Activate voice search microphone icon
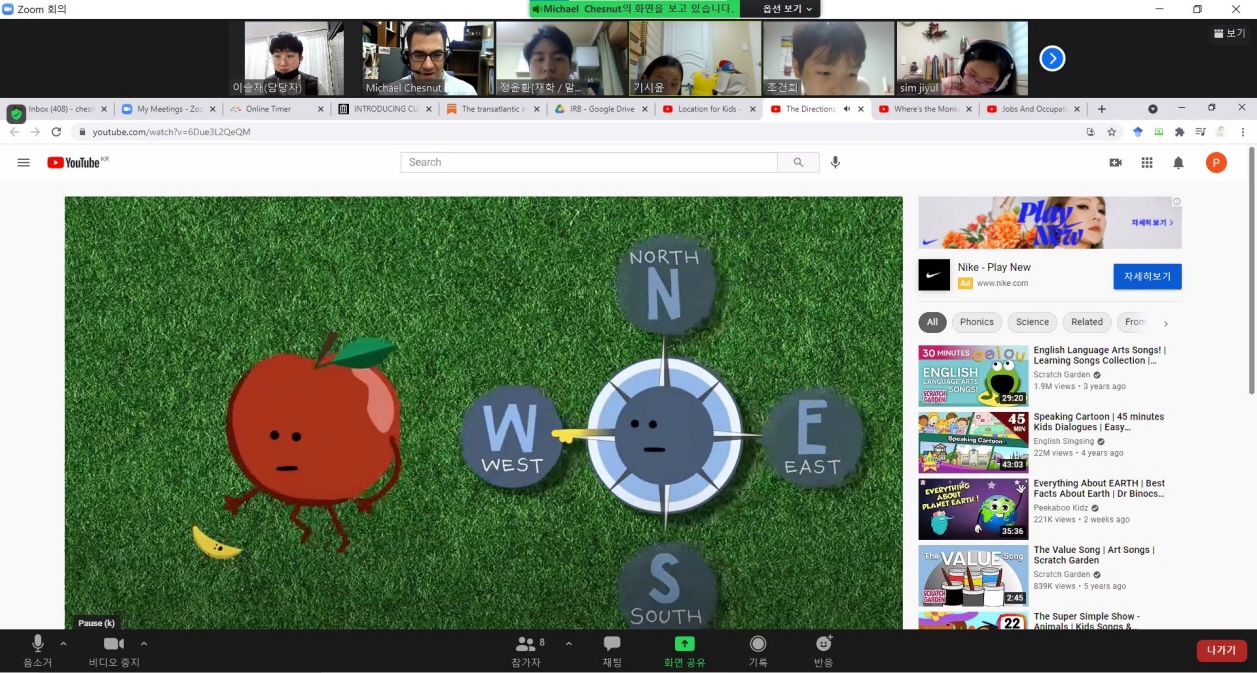 click(x=835, y=162)
